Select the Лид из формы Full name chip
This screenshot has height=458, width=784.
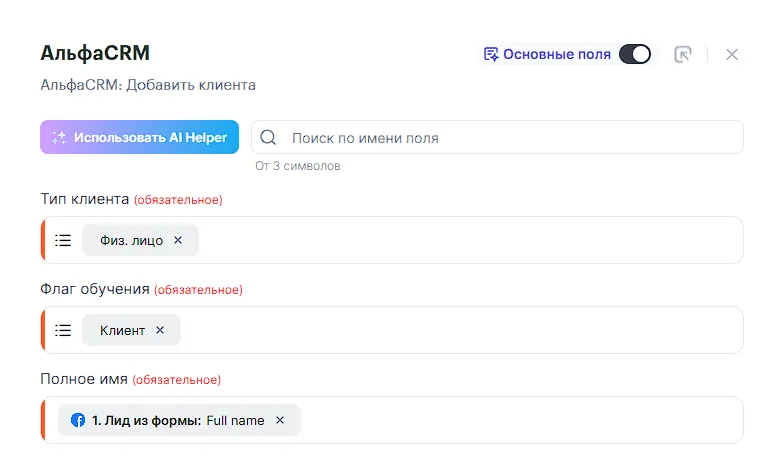click(x=178, y=420)
